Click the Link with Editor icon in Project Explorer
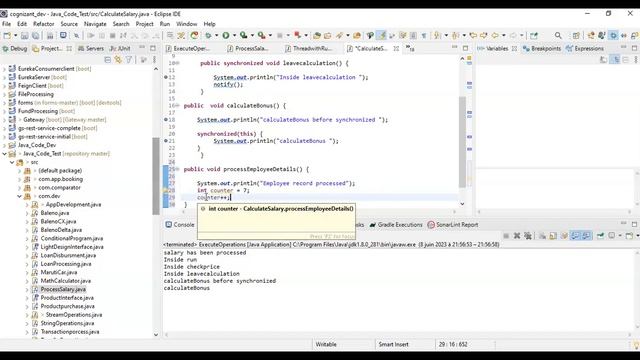 pos(118,60)
